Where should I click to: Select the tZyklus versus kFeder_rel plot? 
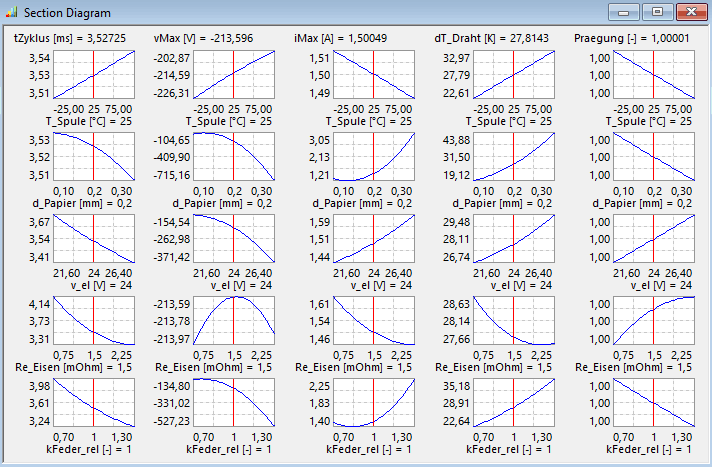click(x=94, y=402)
